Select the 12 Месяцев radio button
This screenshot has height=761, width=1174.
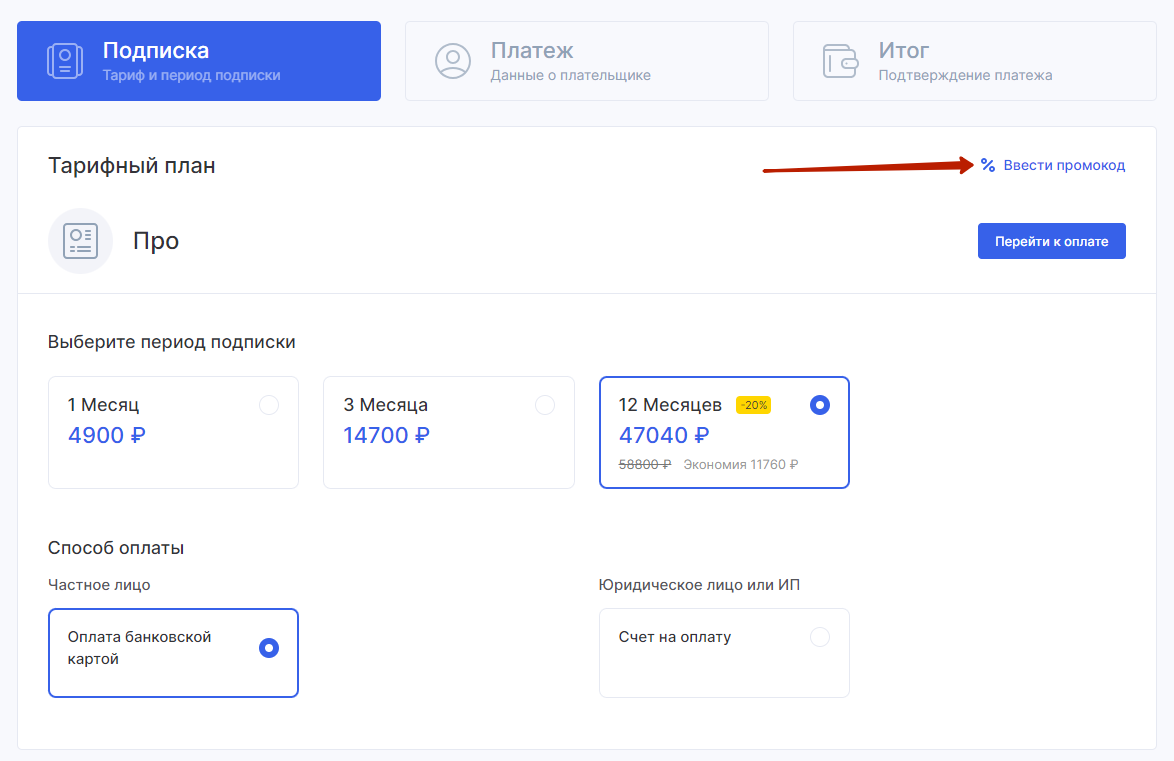coord(820,405)
